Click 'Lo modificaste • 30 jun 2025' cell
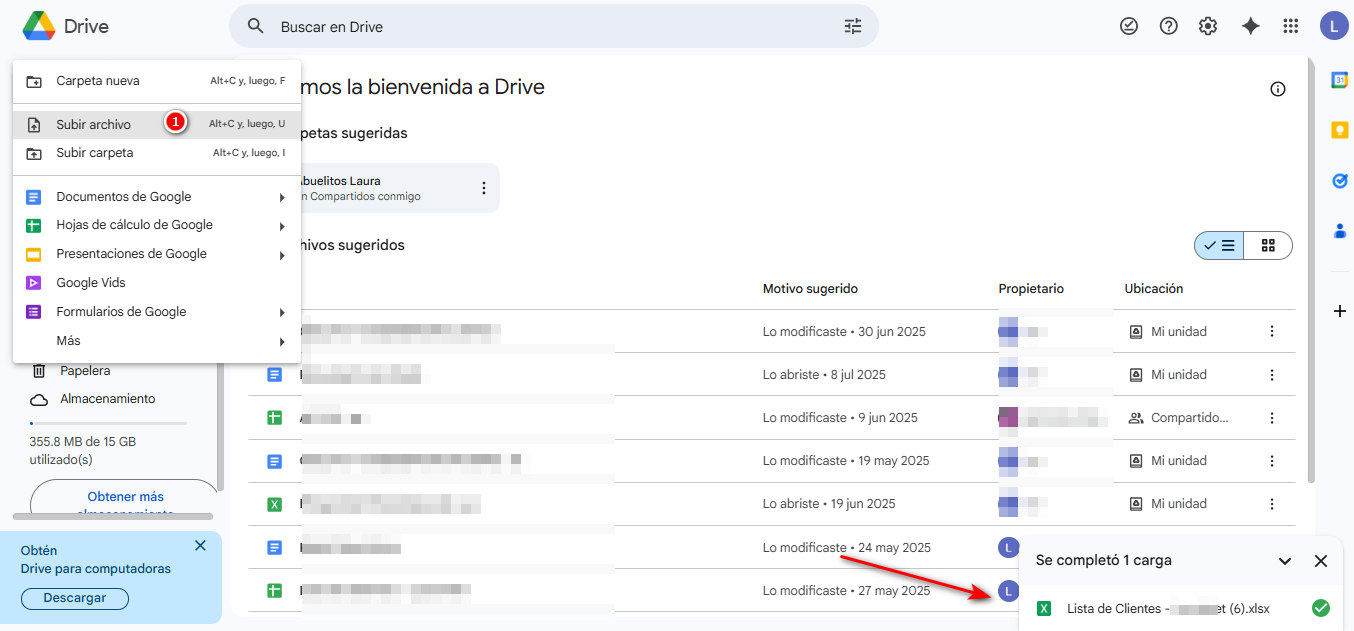The height and width of the screenshot is (631, 1354). pyautogui.click(x=844, y=331)
